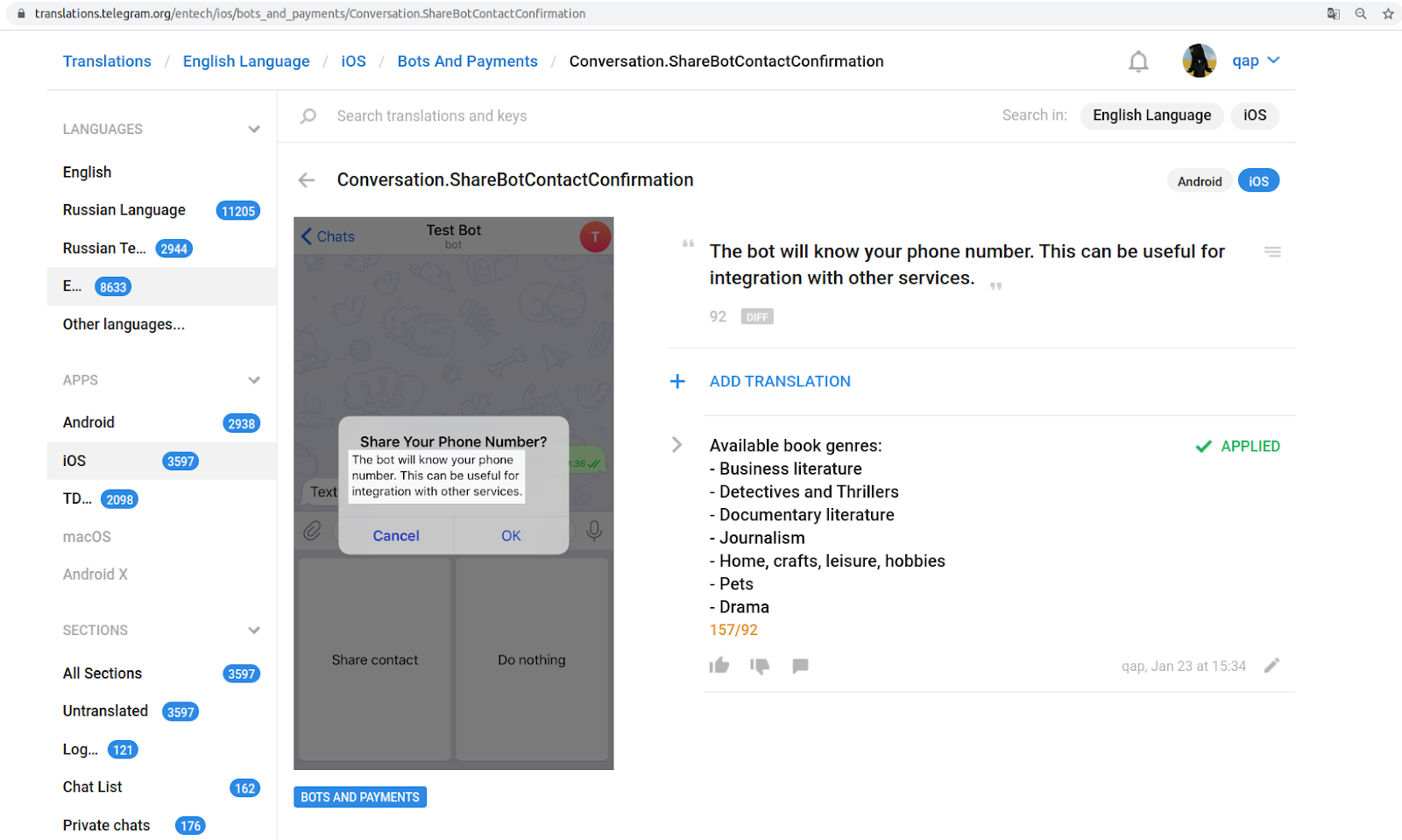Screen dimensions: 1402x840
Task: Open the notifications bell
Action: pyautogui.click(x=1138, y=61)
